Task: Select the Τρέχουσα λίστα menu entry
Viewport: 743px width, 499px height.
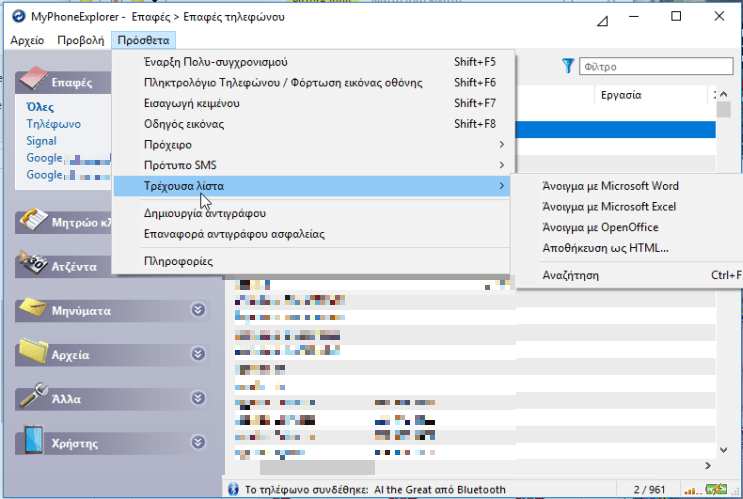Action: [312, 186]
